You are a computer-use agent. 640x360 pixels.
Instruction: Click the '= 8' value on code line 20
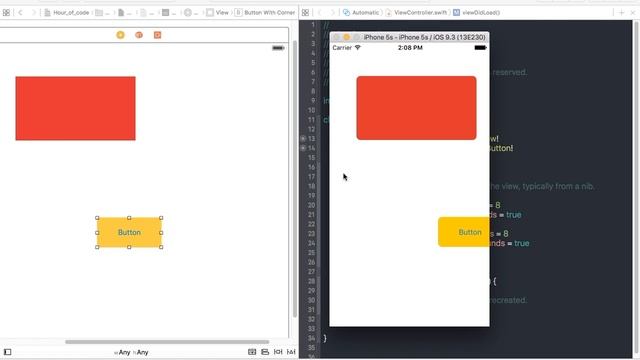495,205
